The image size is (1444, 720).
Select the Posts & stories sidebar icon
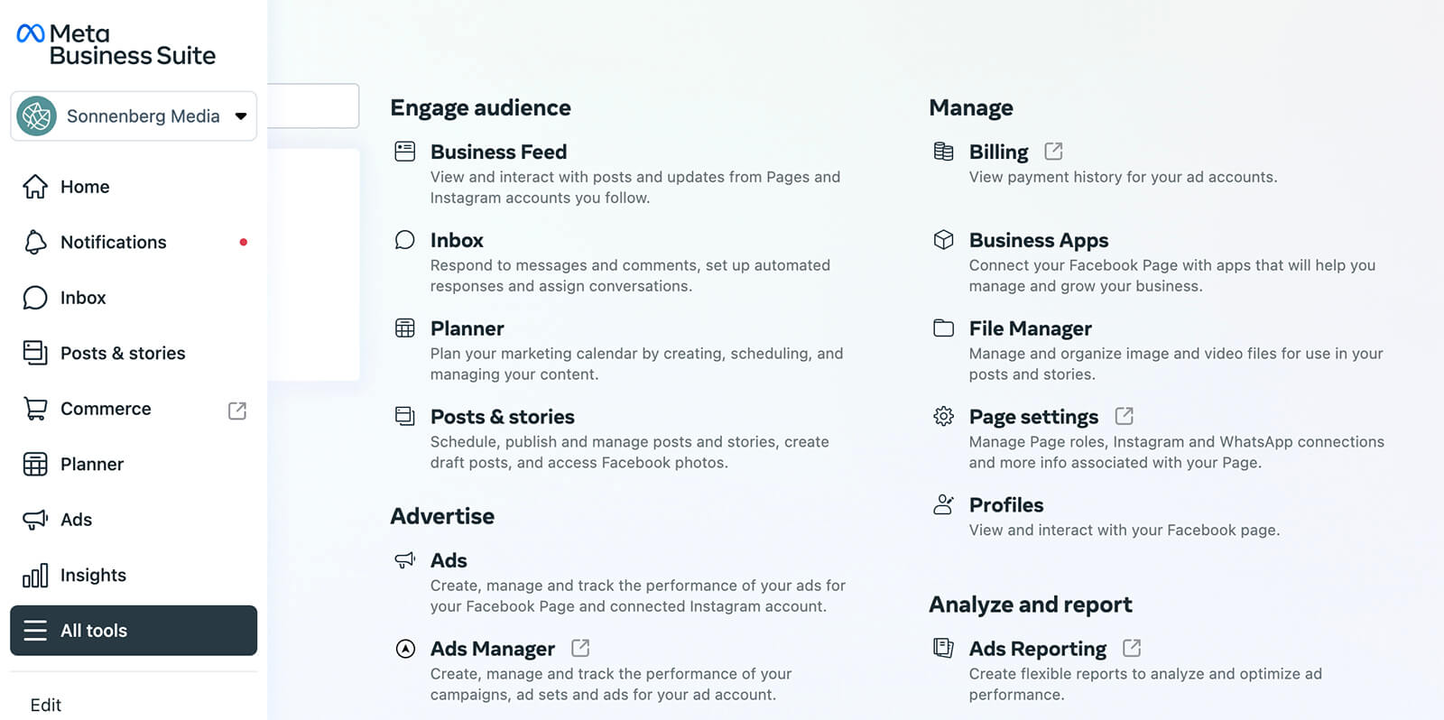click(x=35, y=352)
